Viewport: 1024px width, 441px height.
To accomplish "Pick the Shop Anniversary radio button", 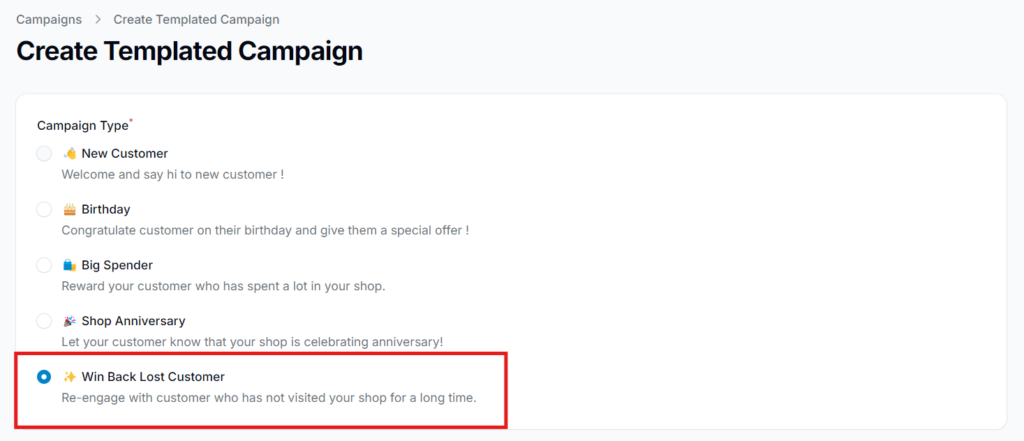I will (x=44, y=321).
